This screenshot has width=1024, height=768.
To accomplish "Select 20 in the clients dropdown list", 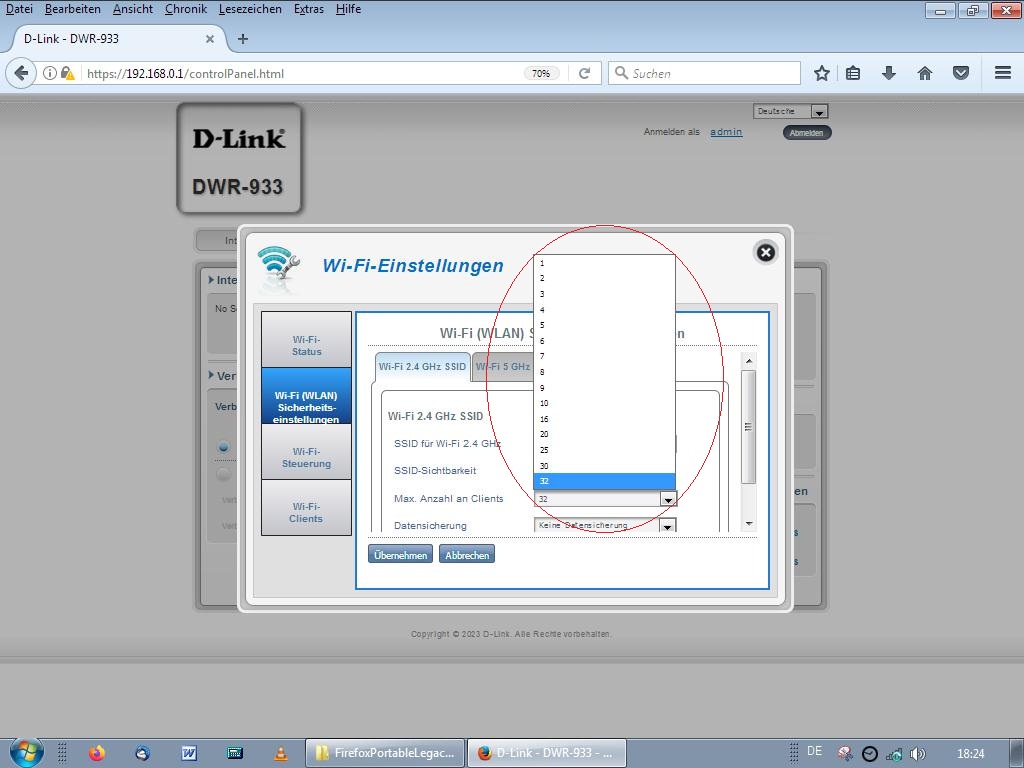I will click(x=604, y=434).
